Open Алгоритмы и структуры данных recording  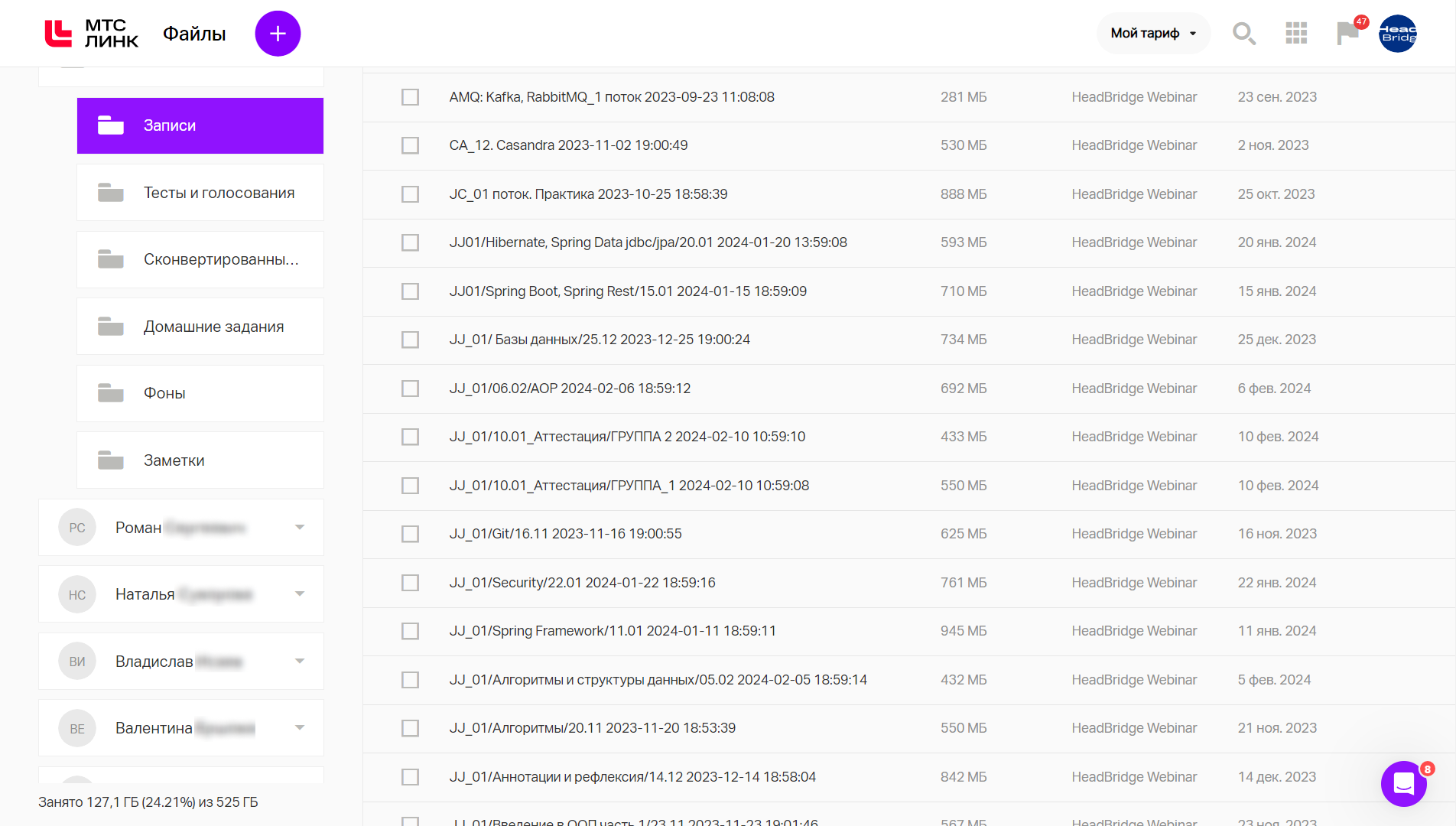click(658, 680)
